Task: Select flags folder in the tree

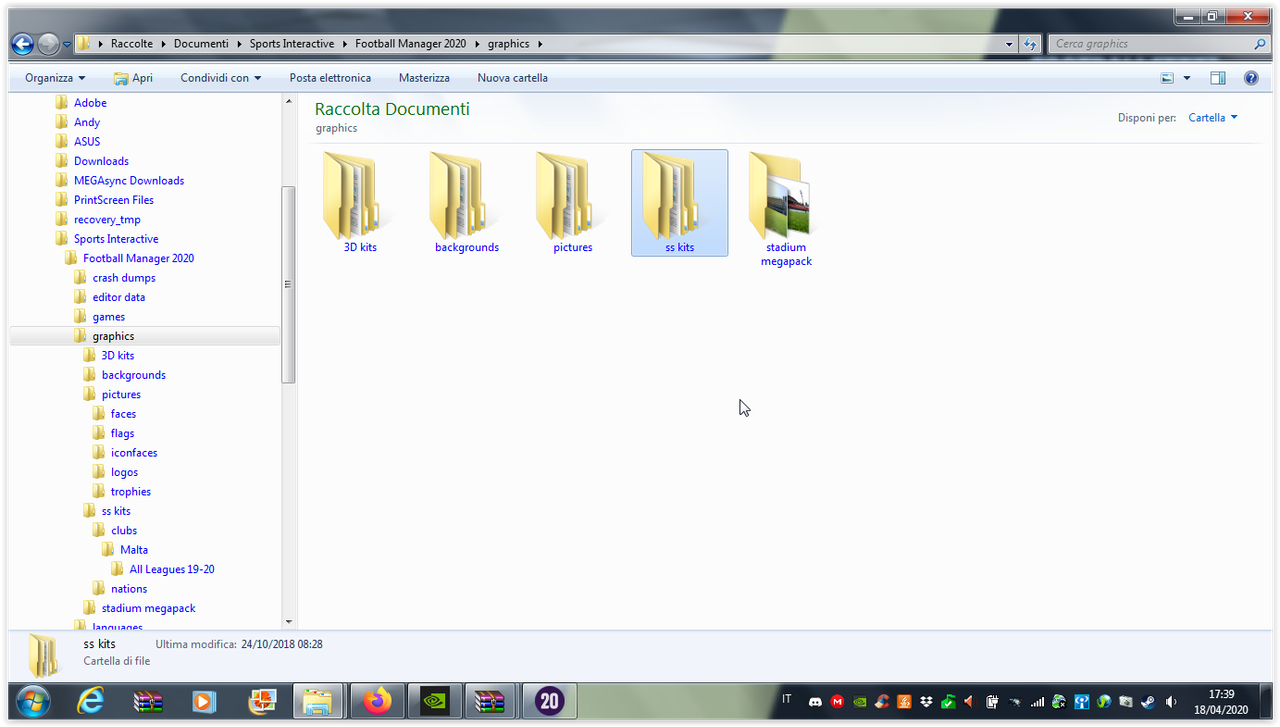Action: click(122, 433)
